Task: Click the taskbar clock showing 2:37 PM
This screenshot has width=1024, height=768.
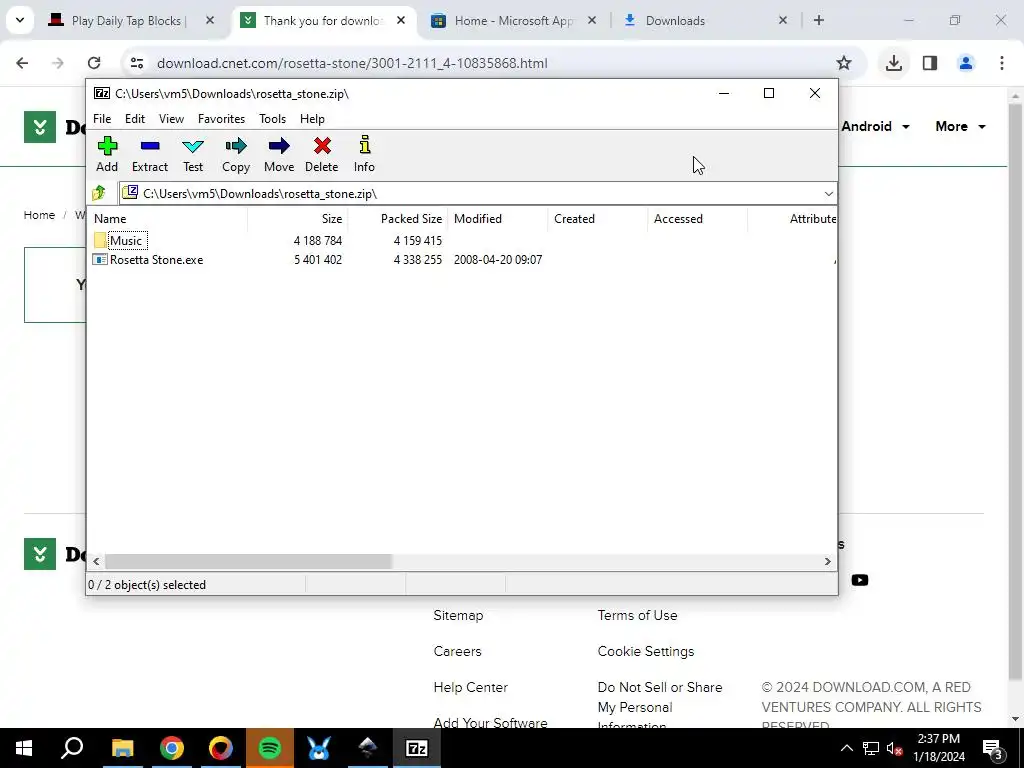Action: [938, 748]
